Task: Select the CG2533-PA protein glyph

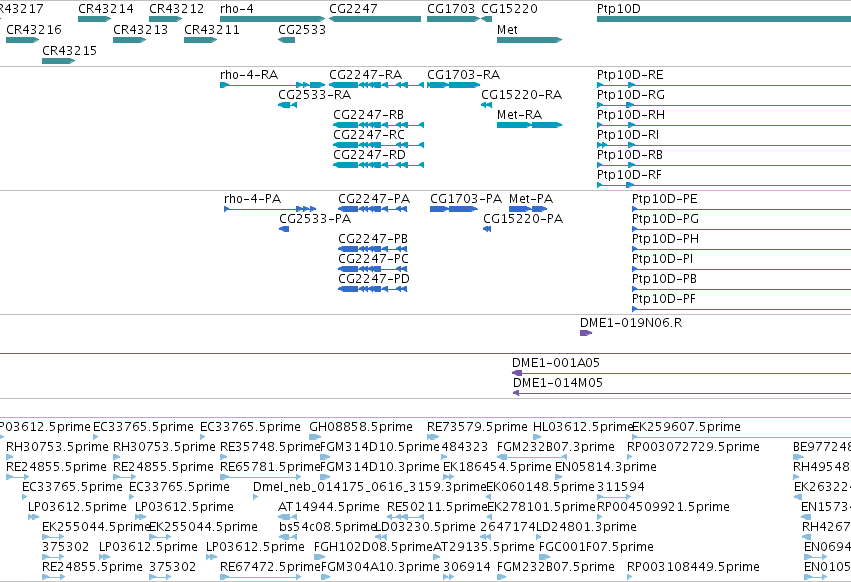Action: (x=284, y=229)
